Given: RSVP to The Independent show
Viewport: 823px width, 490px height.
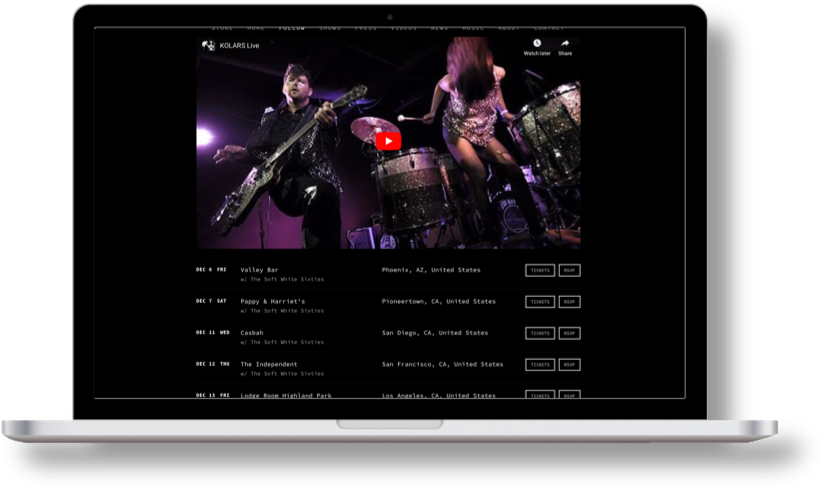Looking at the screenshot, I should coord(569,365).
